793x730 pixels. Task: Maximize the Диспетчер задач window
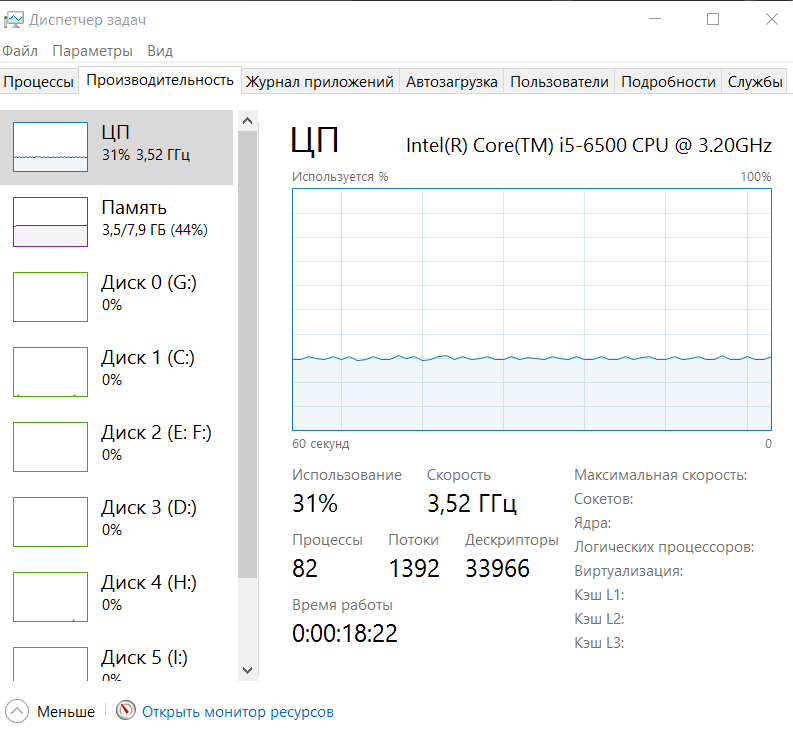click(713, 19)
